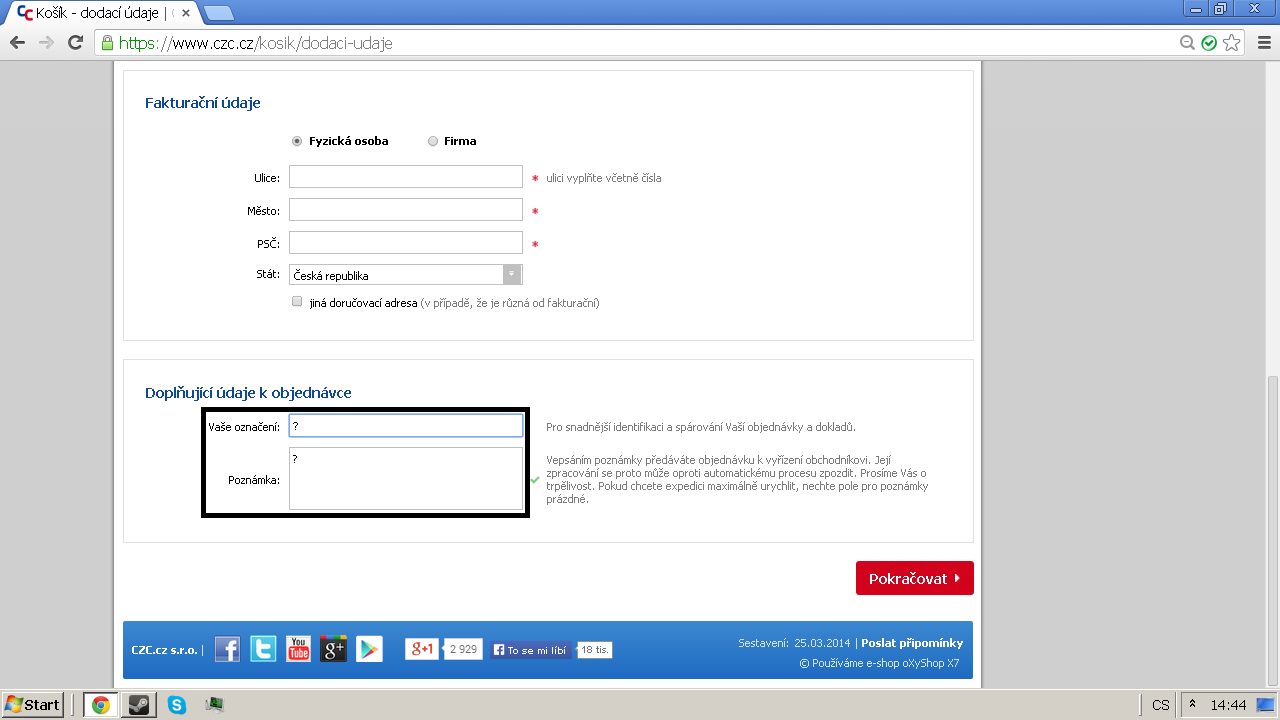
Task: Open the CZC Twitter page icon
Action: click(263, 649)
